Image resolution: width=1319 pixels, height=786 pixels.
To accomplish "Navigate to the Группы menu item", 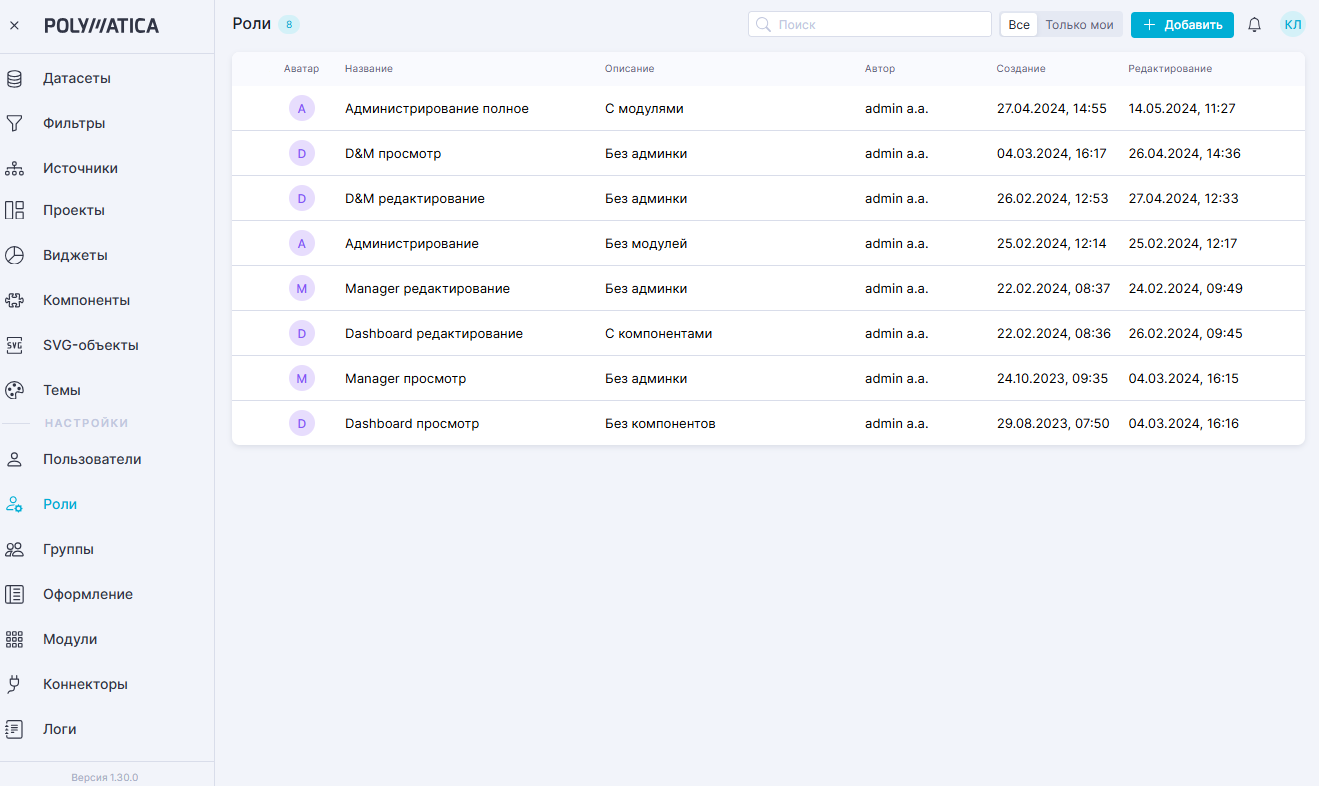I will point(68,550).
